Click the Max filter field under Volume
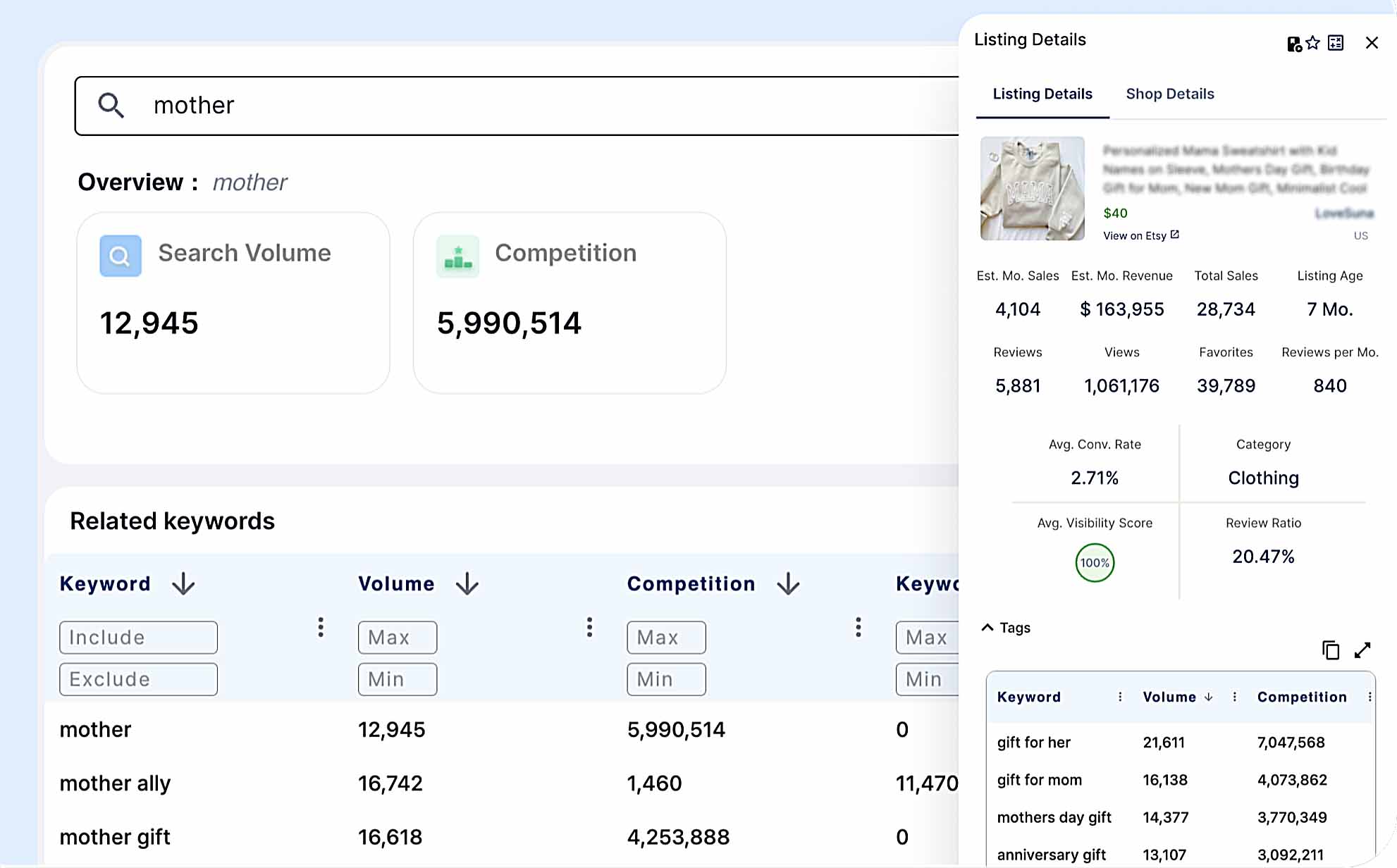The image size is (1397, 868). pos(397,637)
